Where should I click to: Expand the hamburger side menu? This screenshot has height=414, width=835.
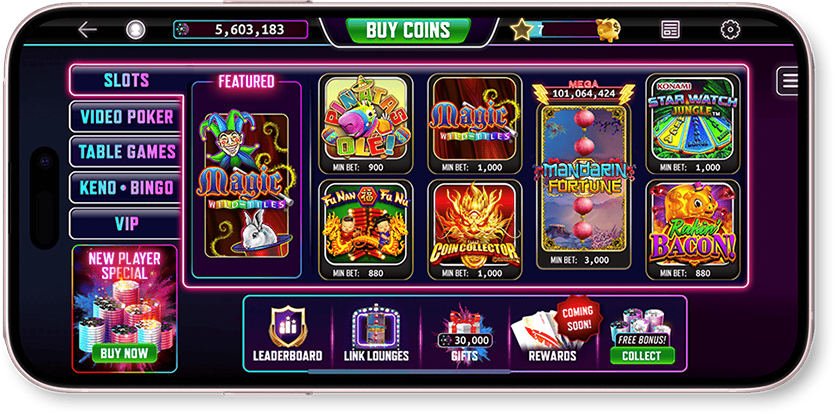coord(787,81)
